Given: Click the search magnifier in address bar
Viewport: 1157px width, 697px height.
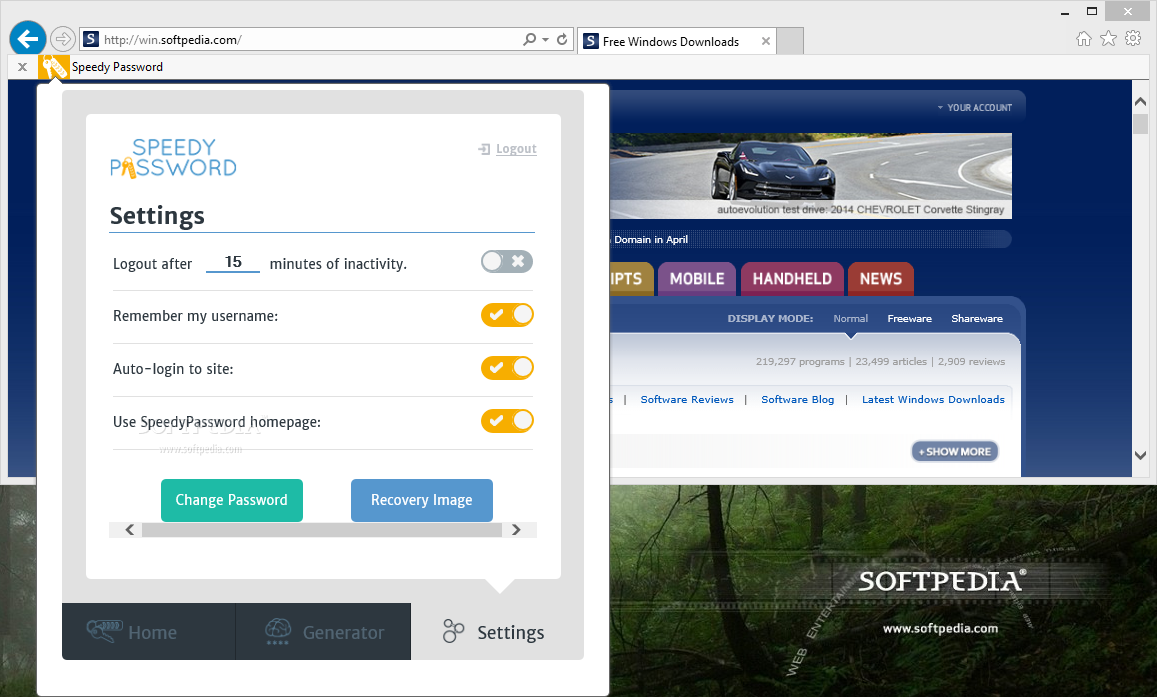Looking at the screenshot, I should [x=529, y=39].
